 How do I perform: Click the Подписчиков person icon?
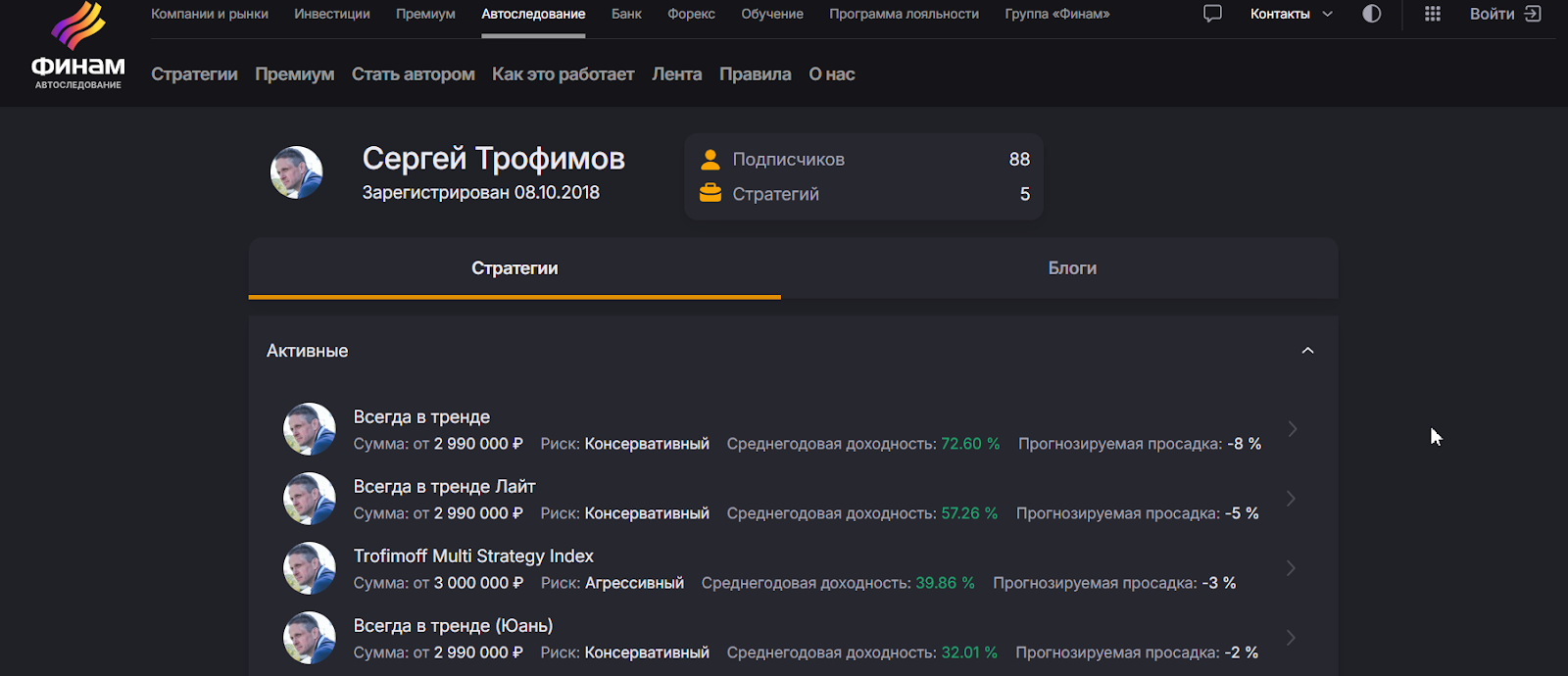pos(710,160)
